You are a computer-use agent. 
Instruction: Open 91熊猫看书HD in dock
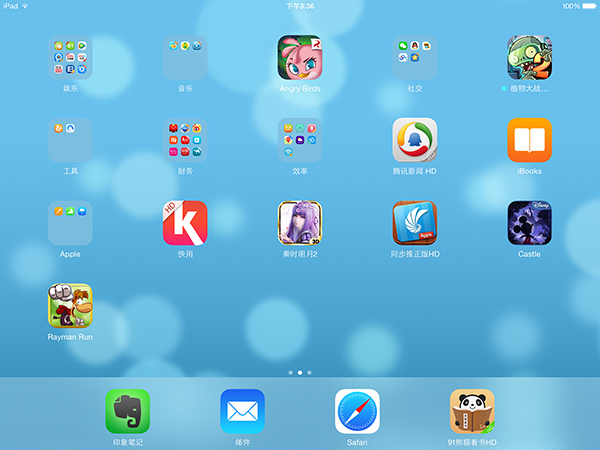coord(472,411)
